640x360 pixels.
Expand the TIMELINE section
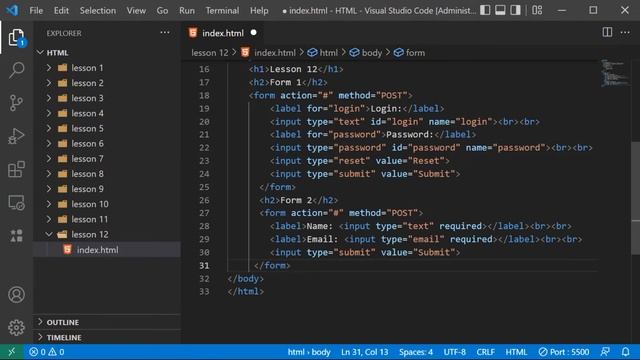[40, 337]
